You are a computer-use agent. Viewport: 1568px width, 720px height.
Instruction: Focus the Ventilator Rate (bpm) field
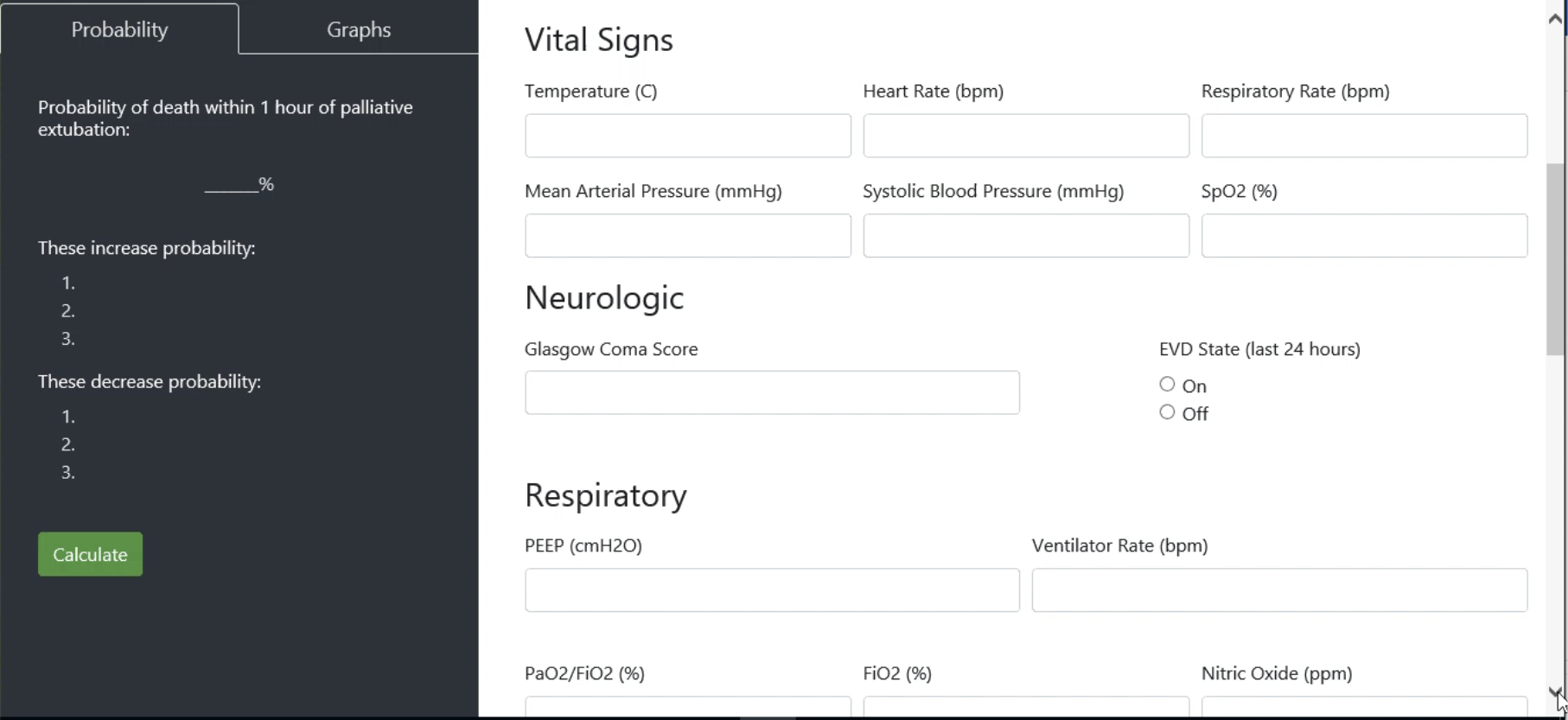pos(1279,590)
